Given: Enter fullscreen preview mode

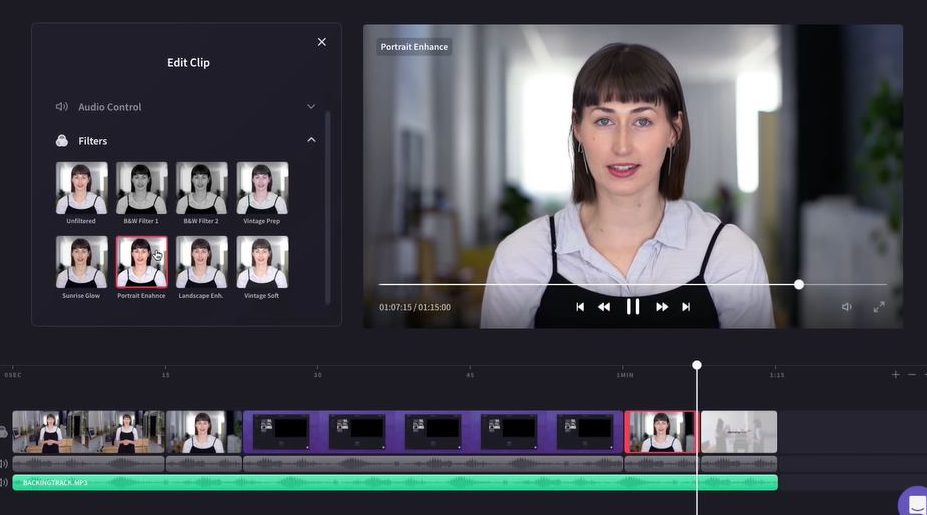Looking at the screenshot, I should [x=879, y=307].
